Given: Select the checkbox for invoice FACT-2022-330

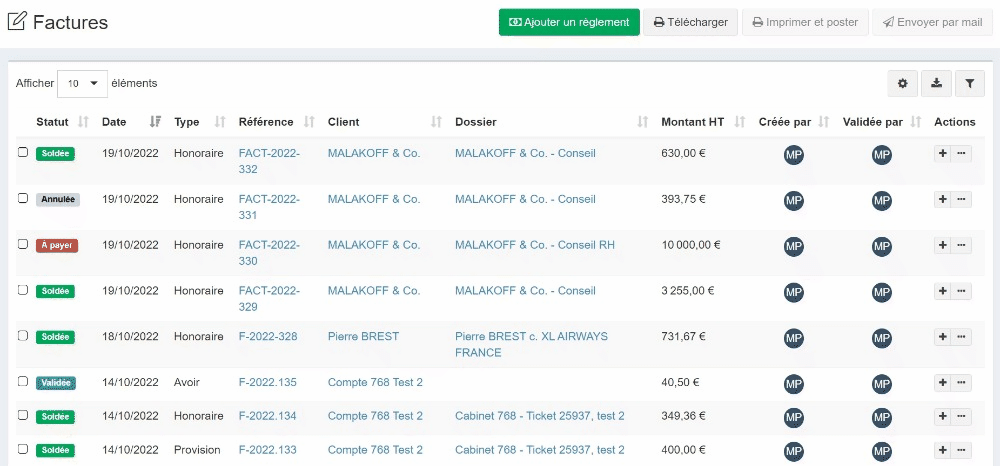Looking at the screenshot, I should [x=22, y=244].
